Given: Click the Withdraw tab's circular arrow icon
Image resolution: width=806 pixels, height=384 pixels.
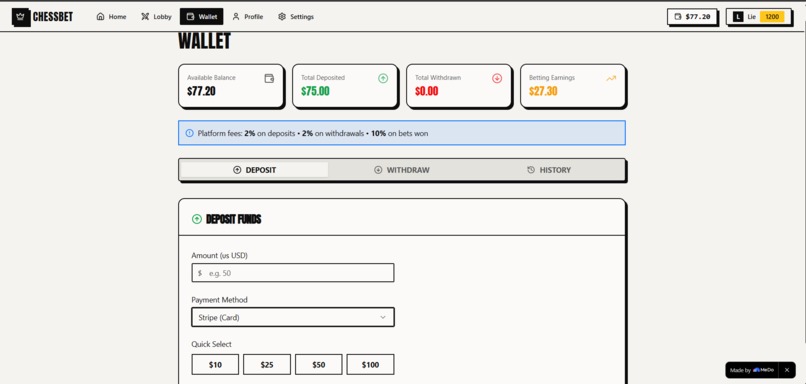Looking at the screenshot, I should pos(378,170).
